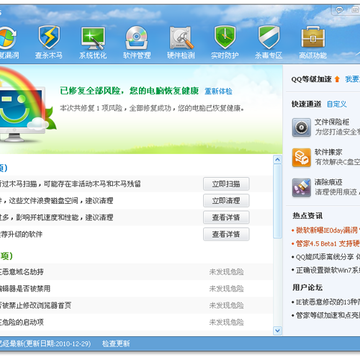Open the 软件管理 software management icon

tap(137, 38)
